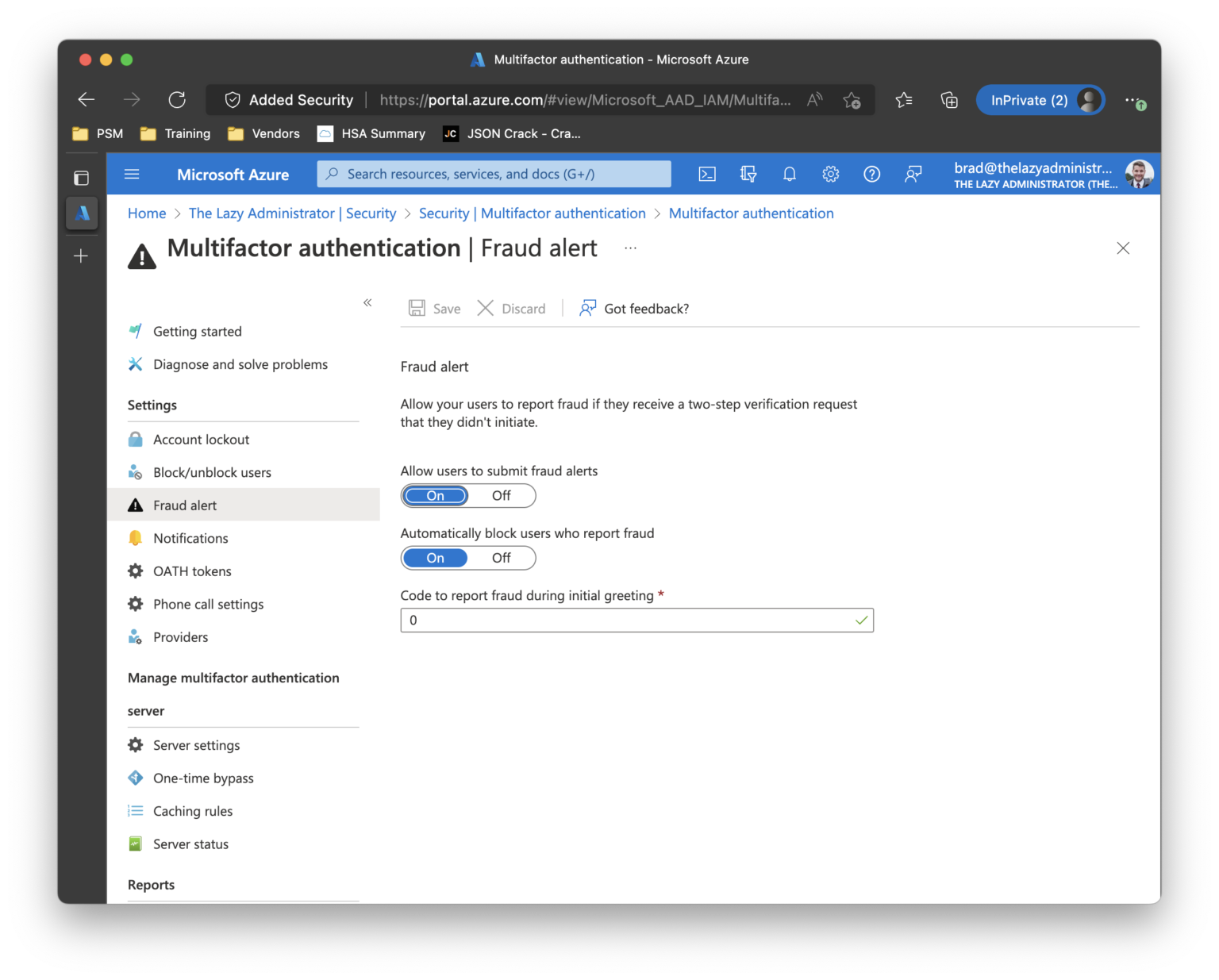Collapse the left navigation menu
1219x980 pixels.
coord(367,302)
